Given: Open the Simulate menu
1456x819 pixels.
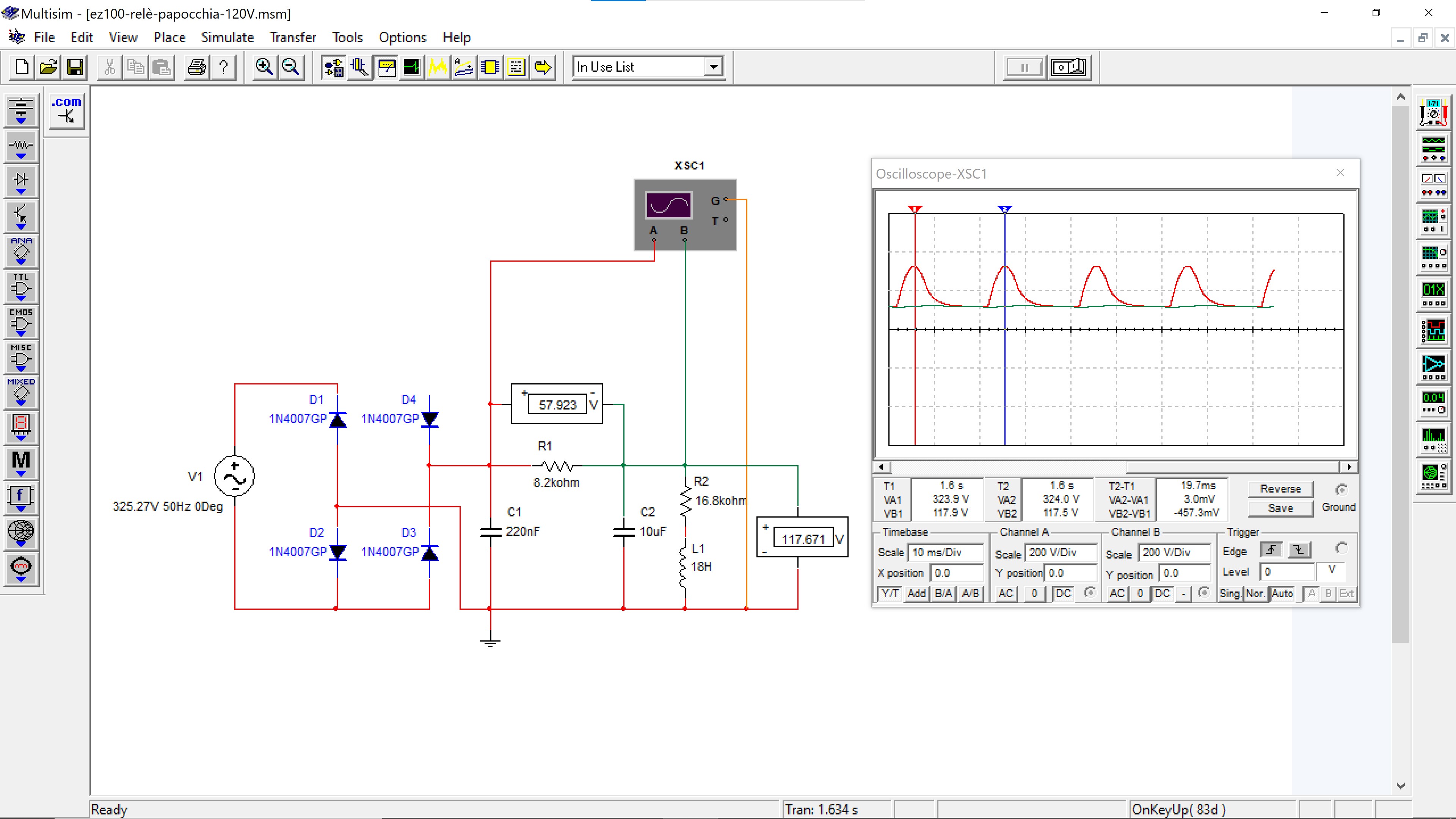Looking at the screenshot, I should pyautogui.click(x=227, y=37).
